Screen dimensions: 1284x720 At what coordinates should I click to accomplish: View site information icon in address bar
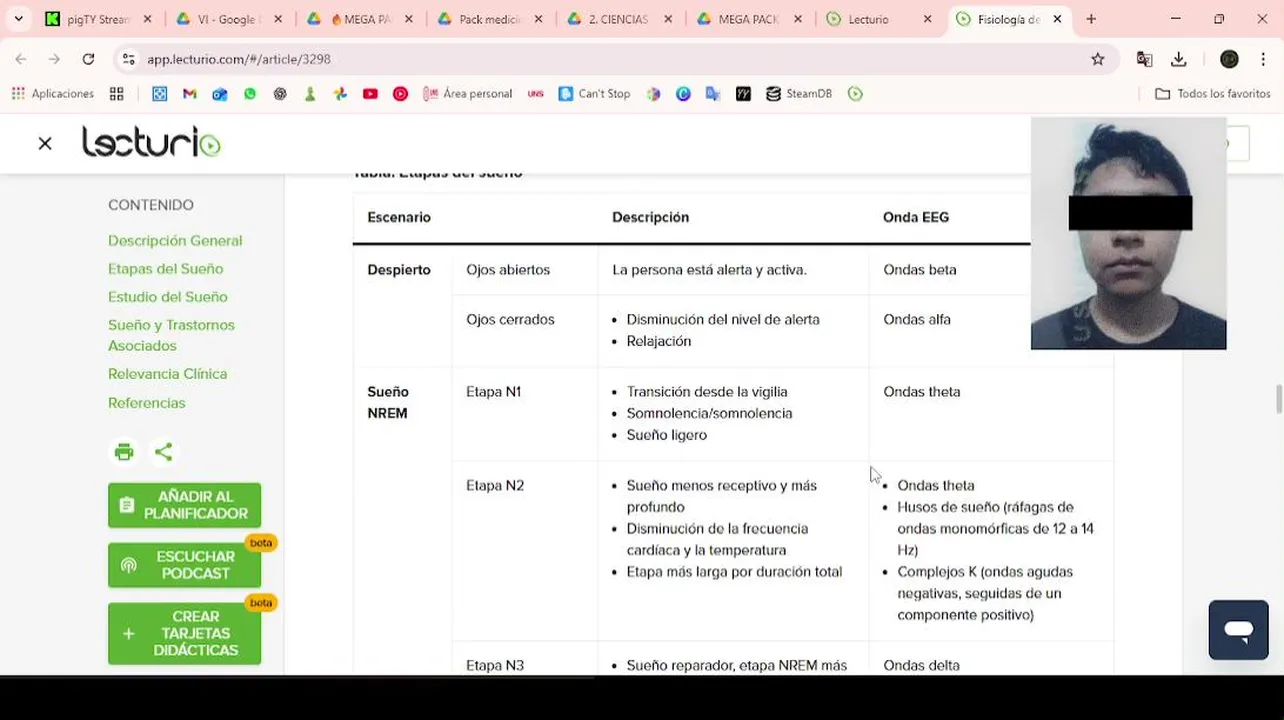(x=128, y=59)
